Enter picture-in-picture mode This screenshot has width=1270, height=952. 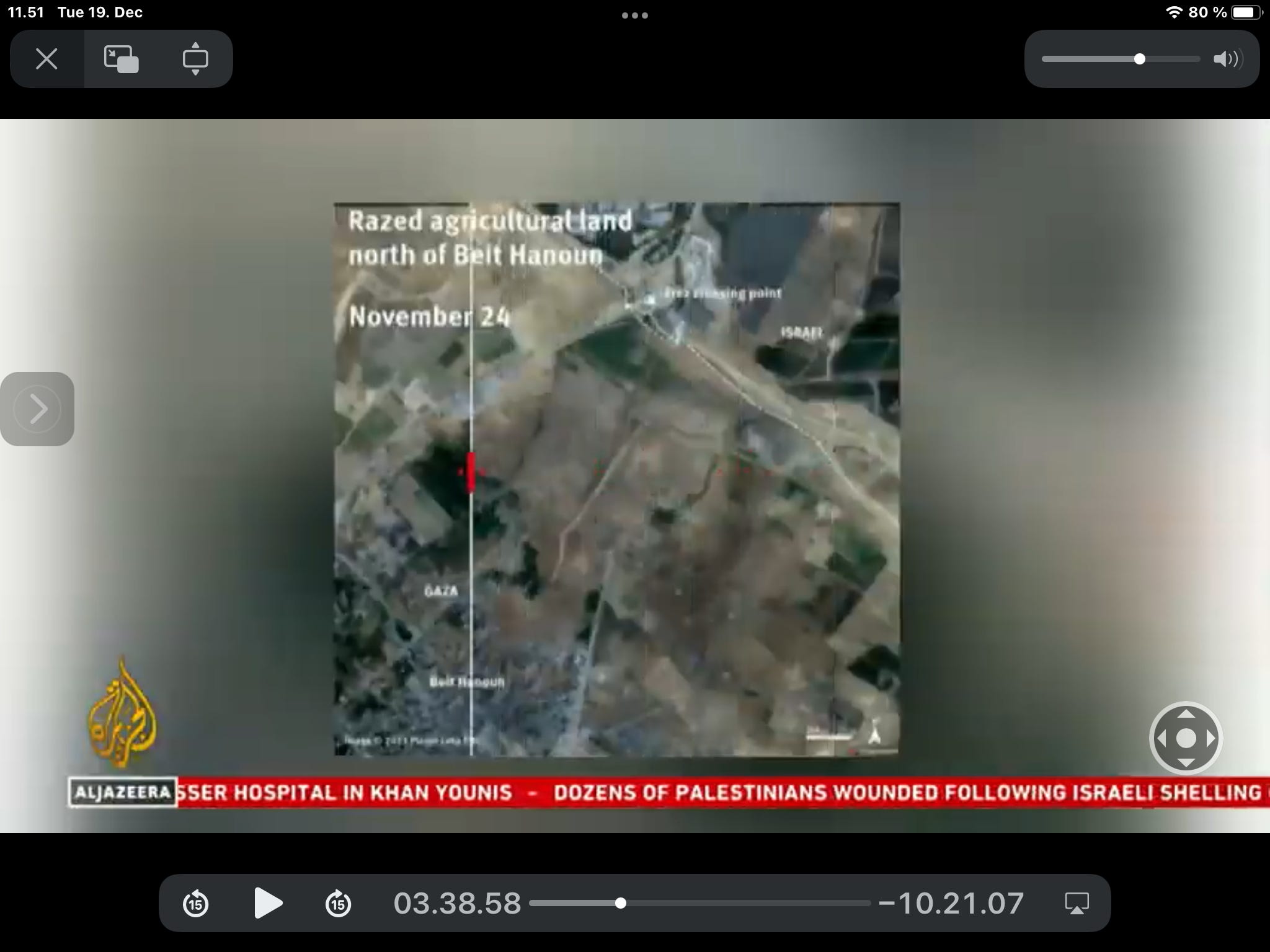point(121,59)
